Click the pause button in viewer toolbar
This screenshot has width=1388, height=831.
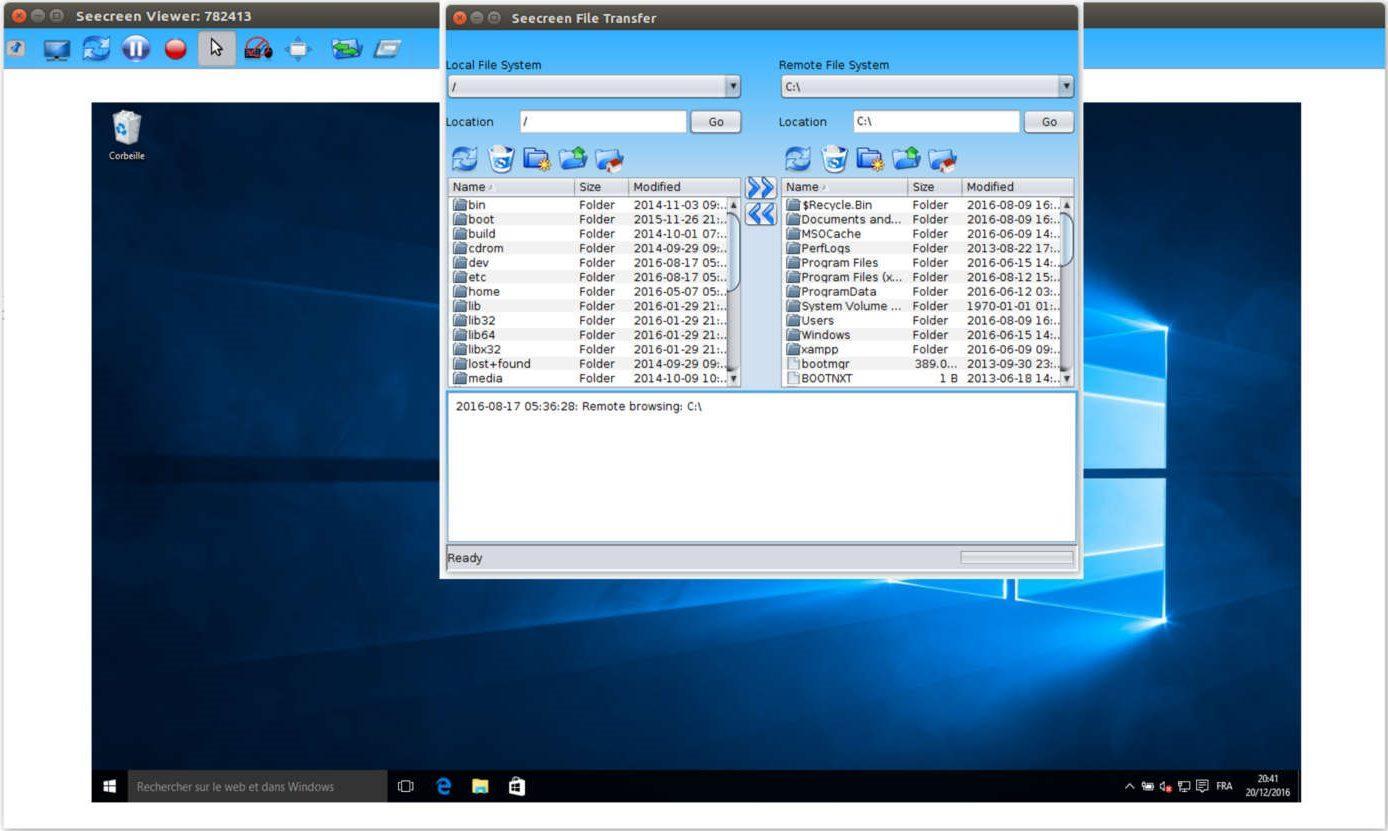coord(135,49)
